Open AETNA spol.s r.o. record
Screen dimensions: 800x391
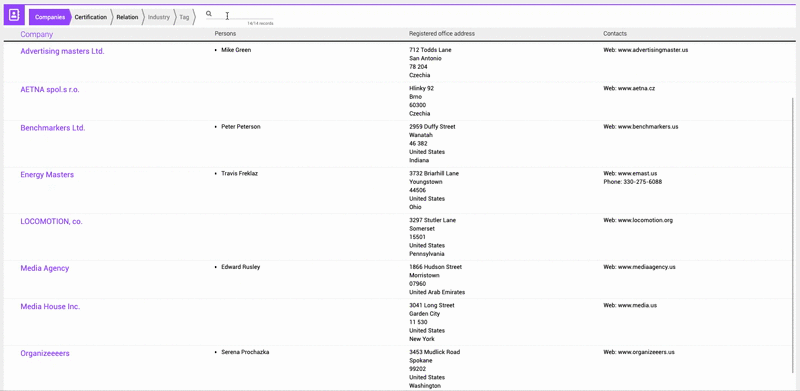[50, 89]
